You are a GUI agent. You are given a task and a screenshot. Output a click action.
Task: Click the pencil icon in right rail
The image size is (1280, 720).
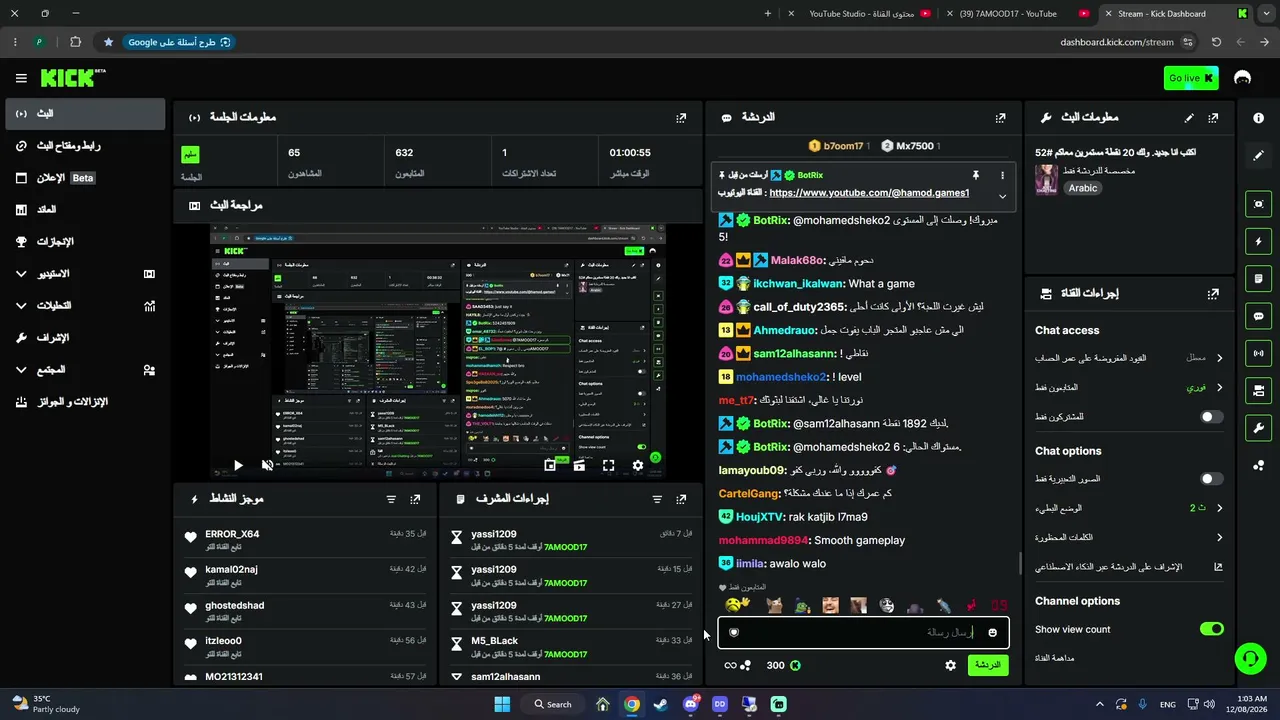(1258, 155)
